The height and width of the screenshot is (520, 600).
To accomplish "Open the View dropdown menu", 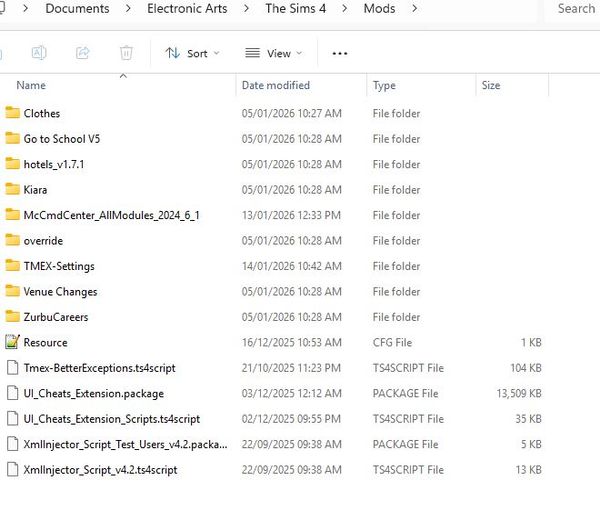I will (x=274, y=53).
